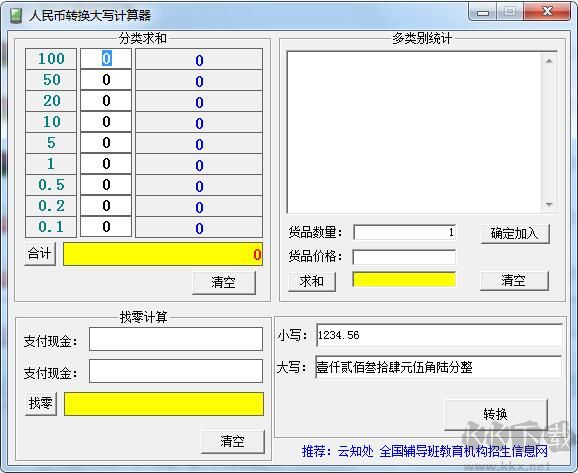This screenshot has height=473, width=578.
Task: Click the 合计 button
Action: pos(40,254)
